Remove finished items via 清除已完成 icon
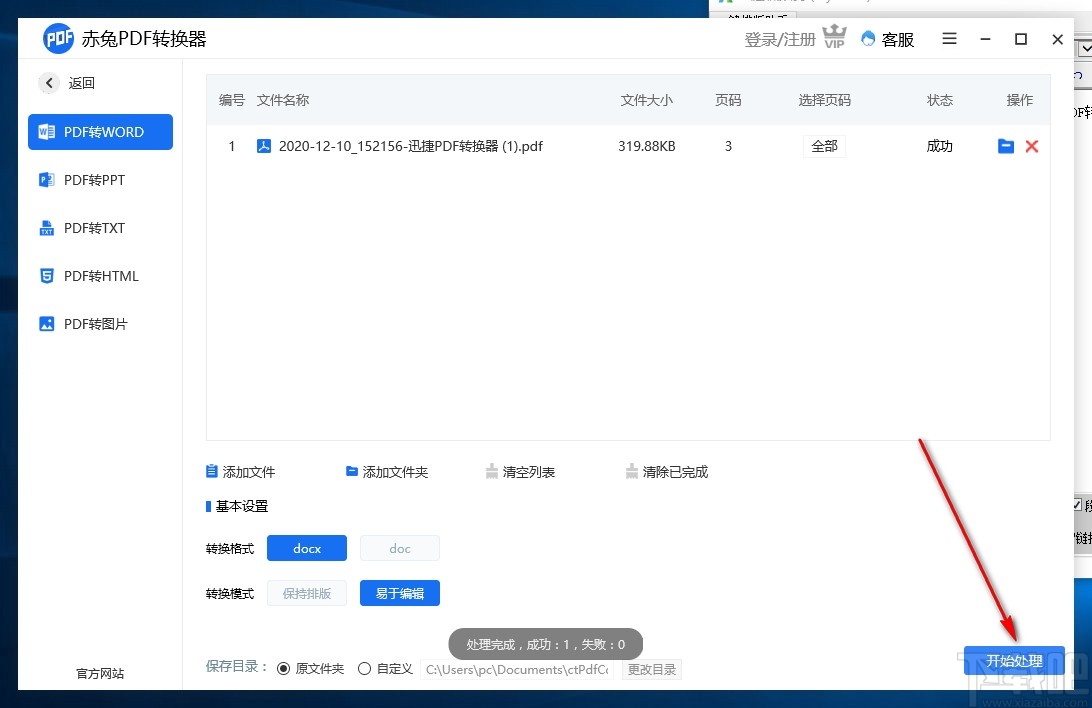This screenshot has height=708, width=1092. point(632,471)
